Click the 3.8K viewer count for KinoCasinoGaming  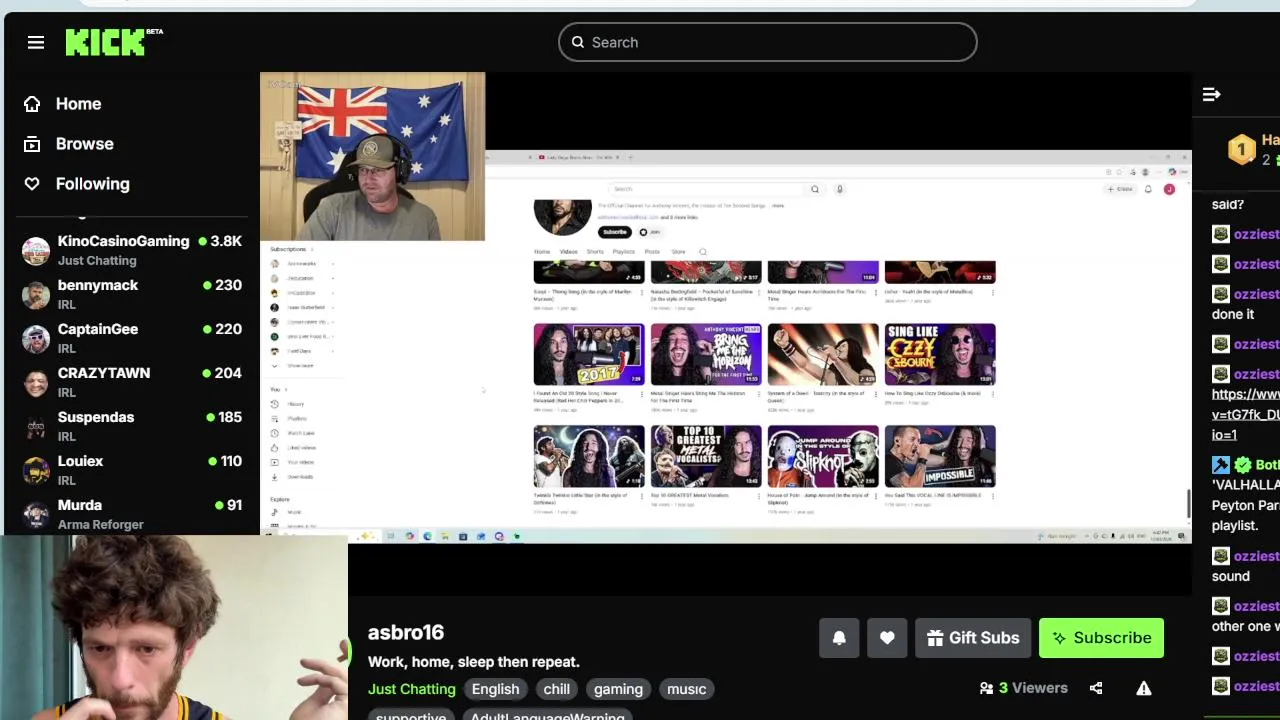pos(220,241)
